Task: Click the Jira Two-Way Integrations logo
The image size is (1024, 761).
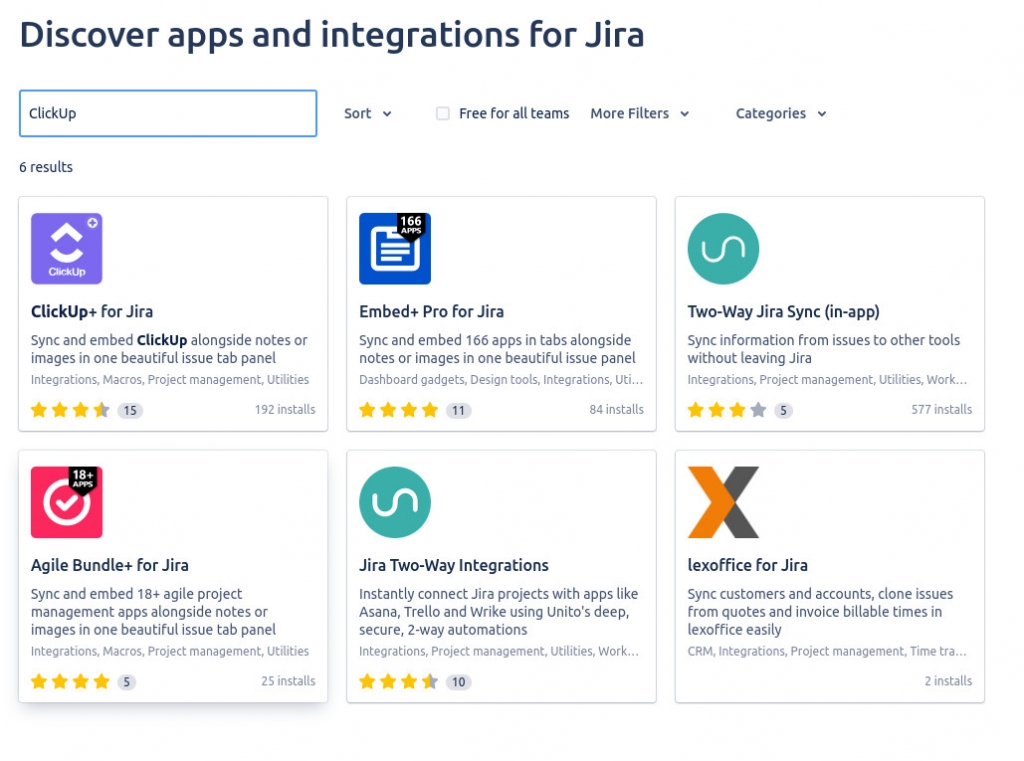Action: point(394,501)
